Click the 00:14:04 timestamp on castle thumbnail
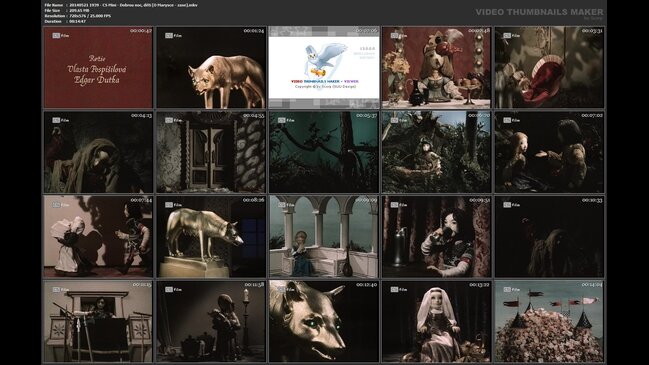649x365 pixels. (x=592, y=285)
